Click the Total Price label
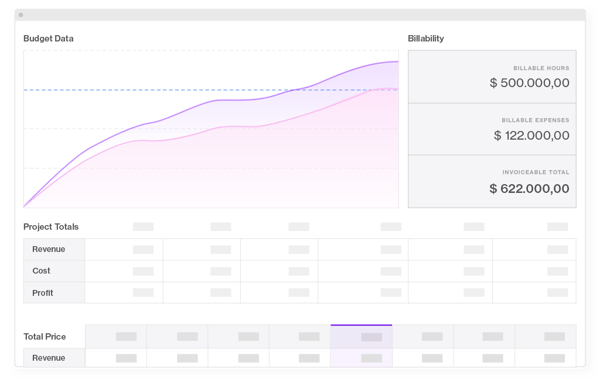600x380 pixels. (x=45, y=337)
